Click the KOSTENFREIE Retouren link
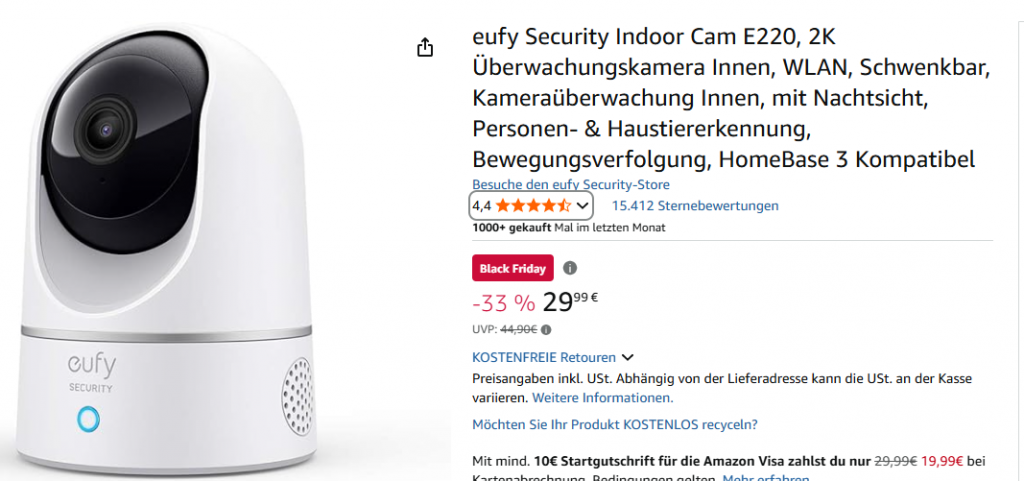Screen dimensions: 1024x481 [x=544, y=358]
